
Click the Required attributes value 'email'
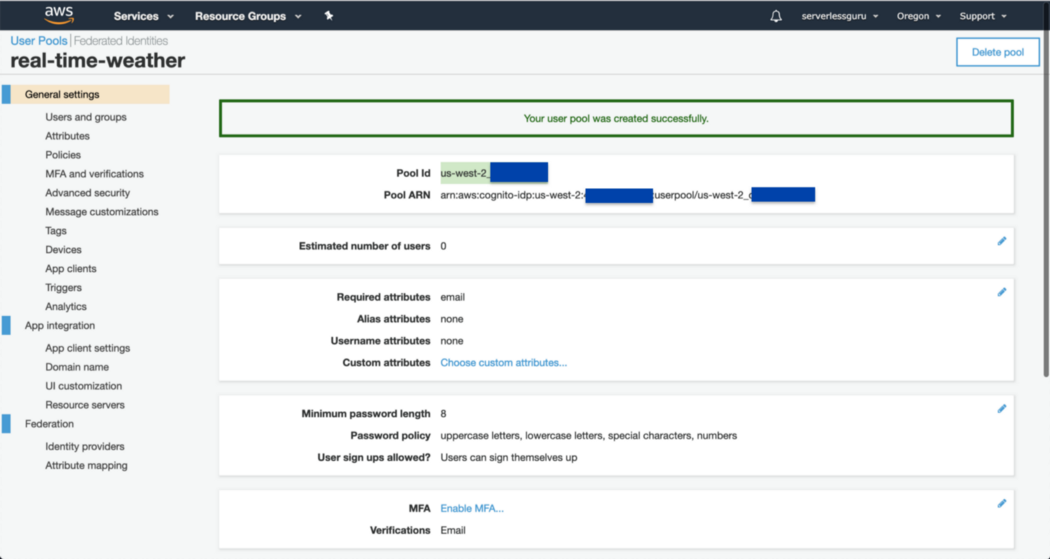click(453, 297)
